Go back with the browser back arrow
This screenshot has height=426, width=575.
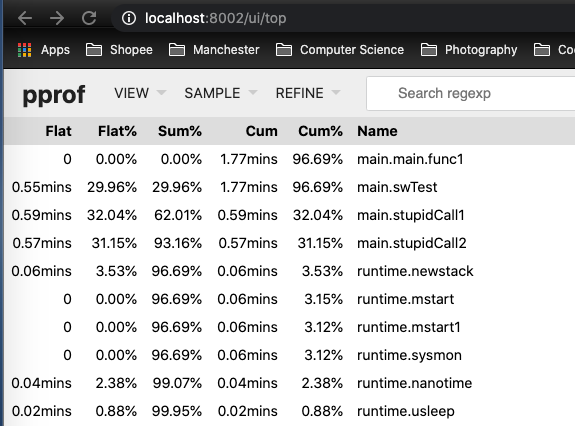[25, 18]
